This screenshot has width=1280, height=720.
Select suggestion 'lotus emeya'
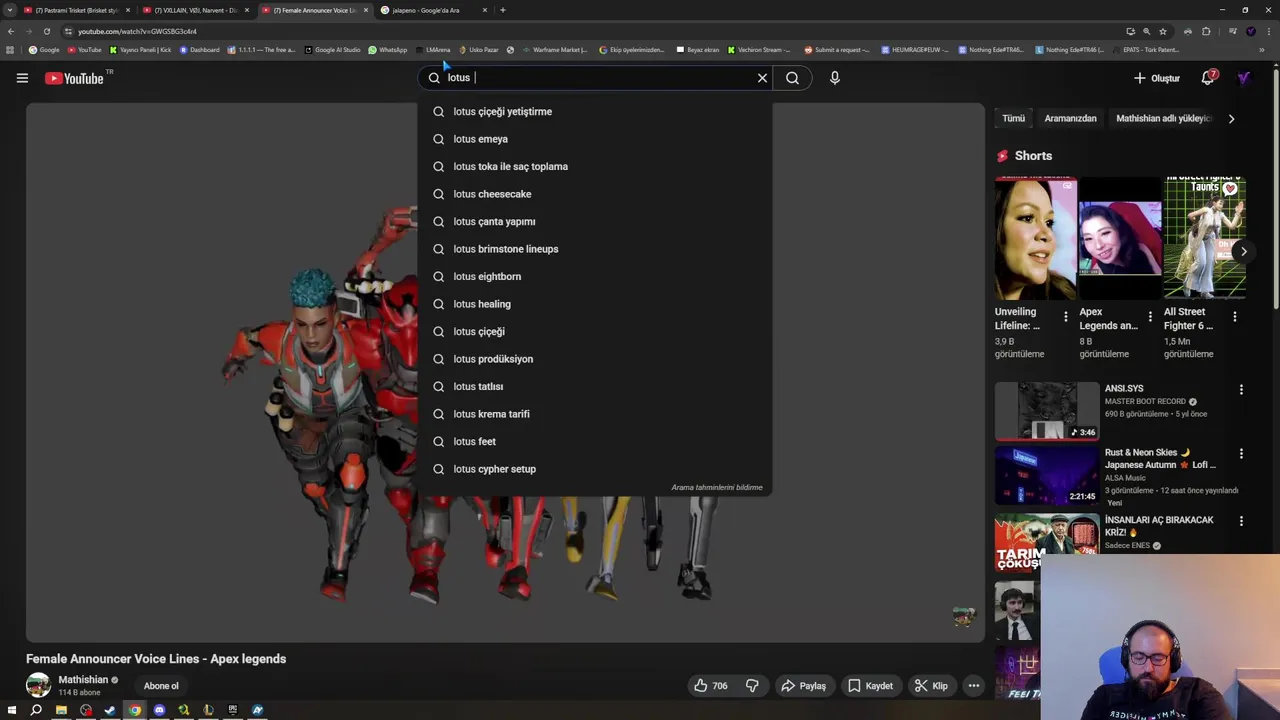tap(595, 139)
